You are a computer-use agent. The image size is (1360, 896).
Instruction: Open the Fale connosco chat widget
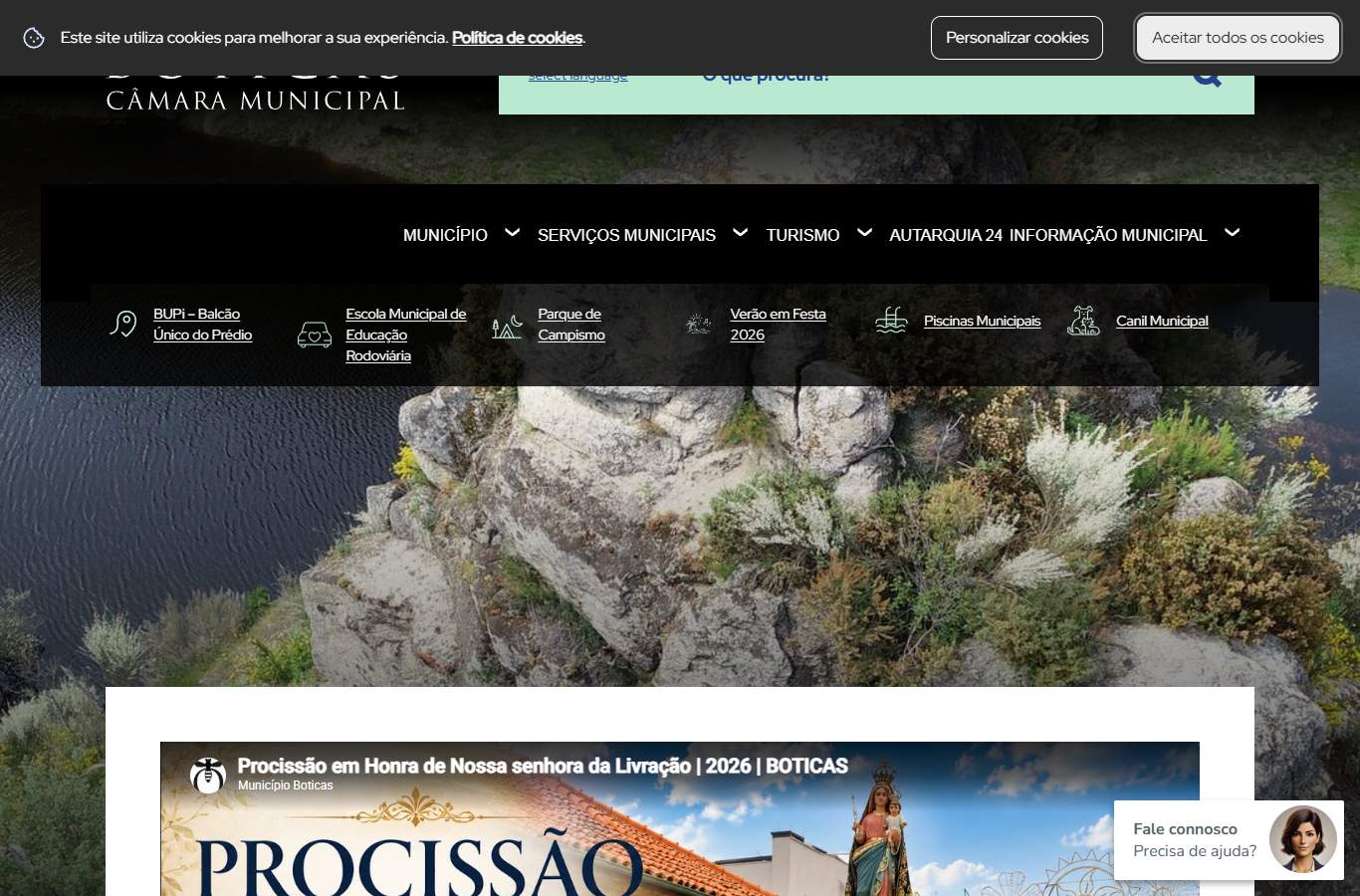pos(1229,839)
